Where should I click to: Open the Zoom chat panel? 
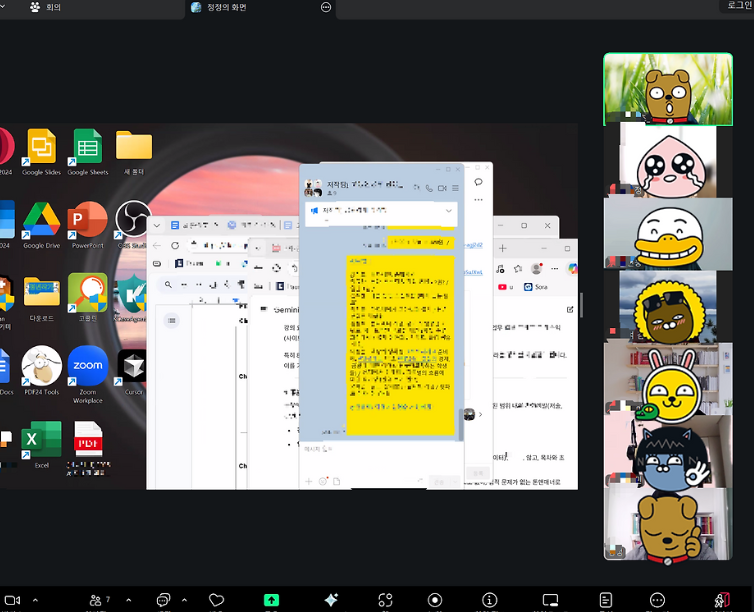pyautogui.click(x=163, y=600)
